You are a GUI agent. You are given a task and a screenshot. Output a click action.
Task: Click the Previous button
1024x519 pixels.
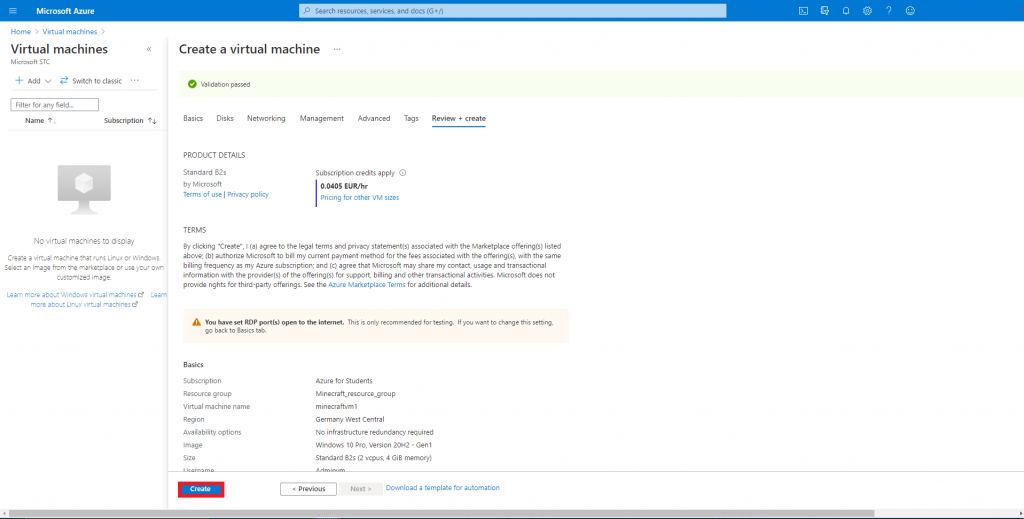pyautogui.click(x=308, y=489)
